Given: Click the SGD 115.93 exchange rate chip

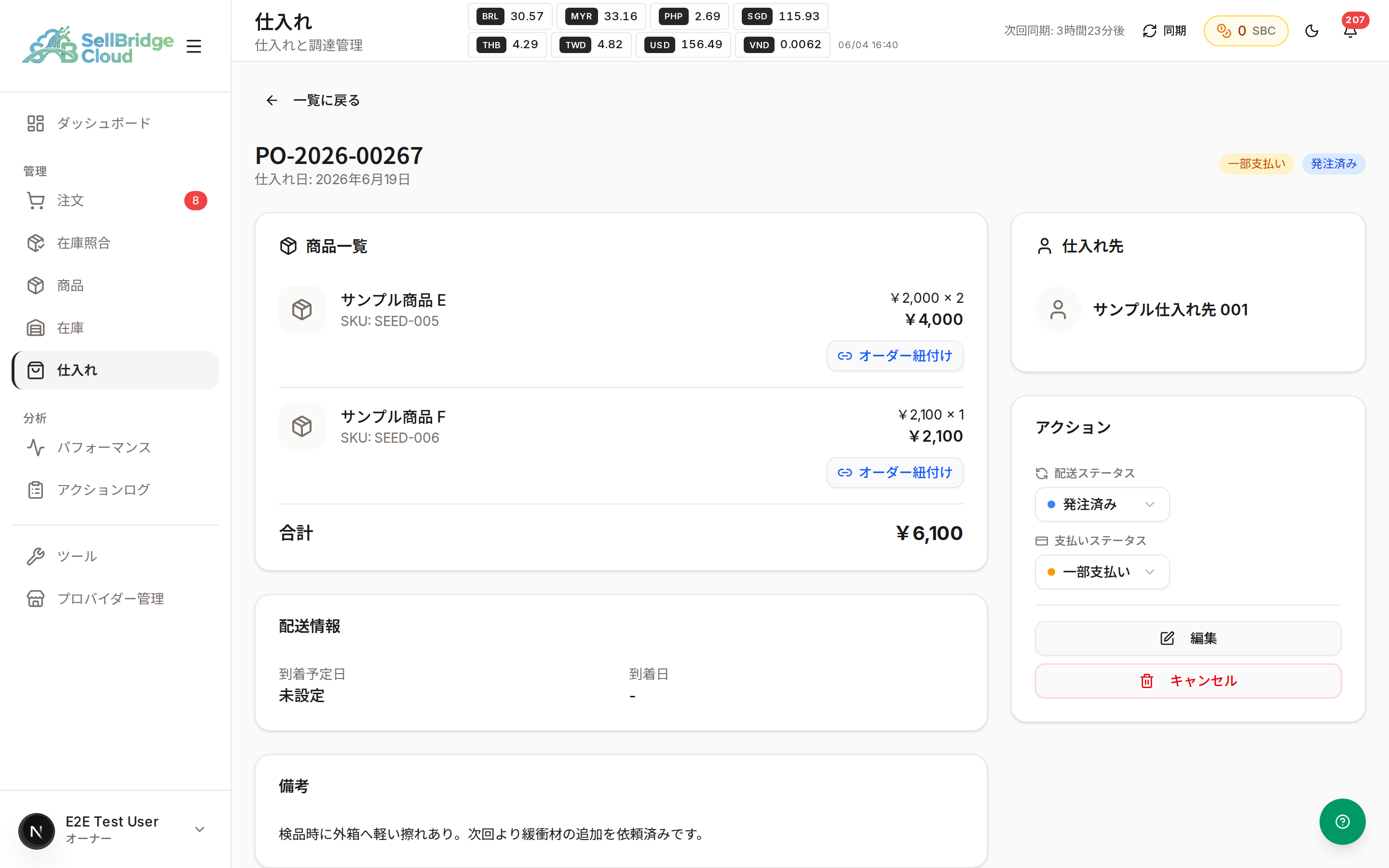Looking at the screenshot, I should point(781,16).
